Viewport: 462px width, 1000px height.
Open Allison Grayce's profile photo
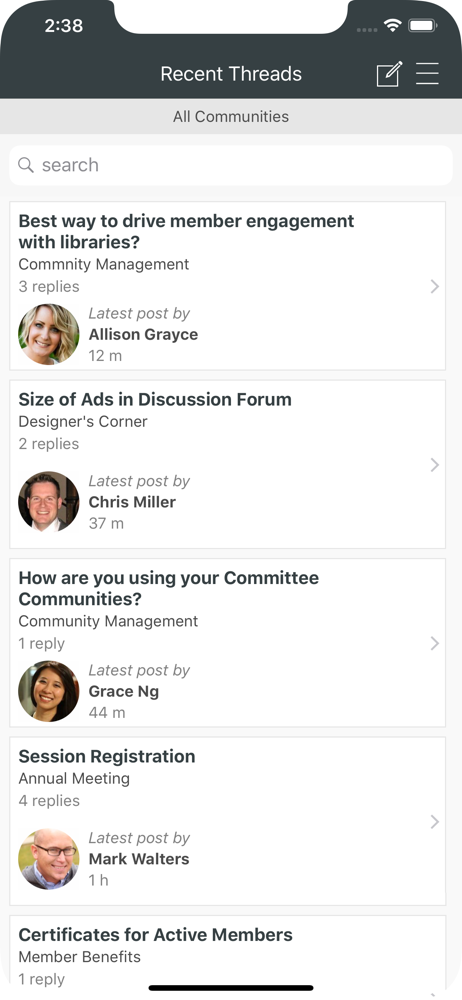tap(48, 334)
